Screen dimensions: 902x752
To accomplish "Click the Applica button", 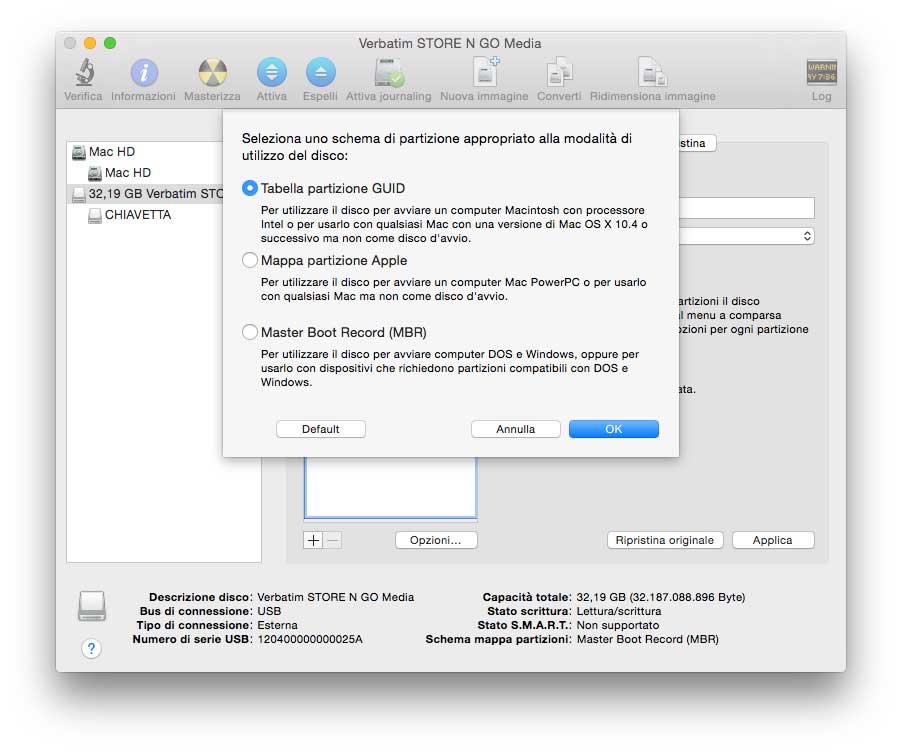I will [x=773, y=540].
